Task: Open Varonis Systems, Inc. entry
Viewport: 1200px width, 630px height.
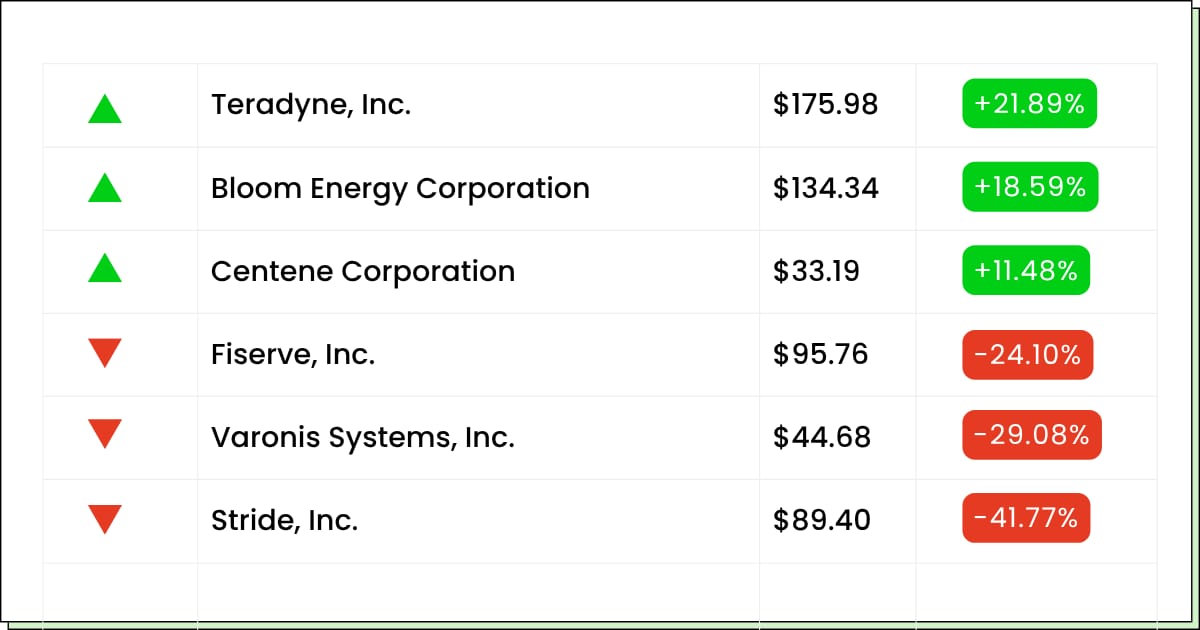Action: click(x=363, y=437)
